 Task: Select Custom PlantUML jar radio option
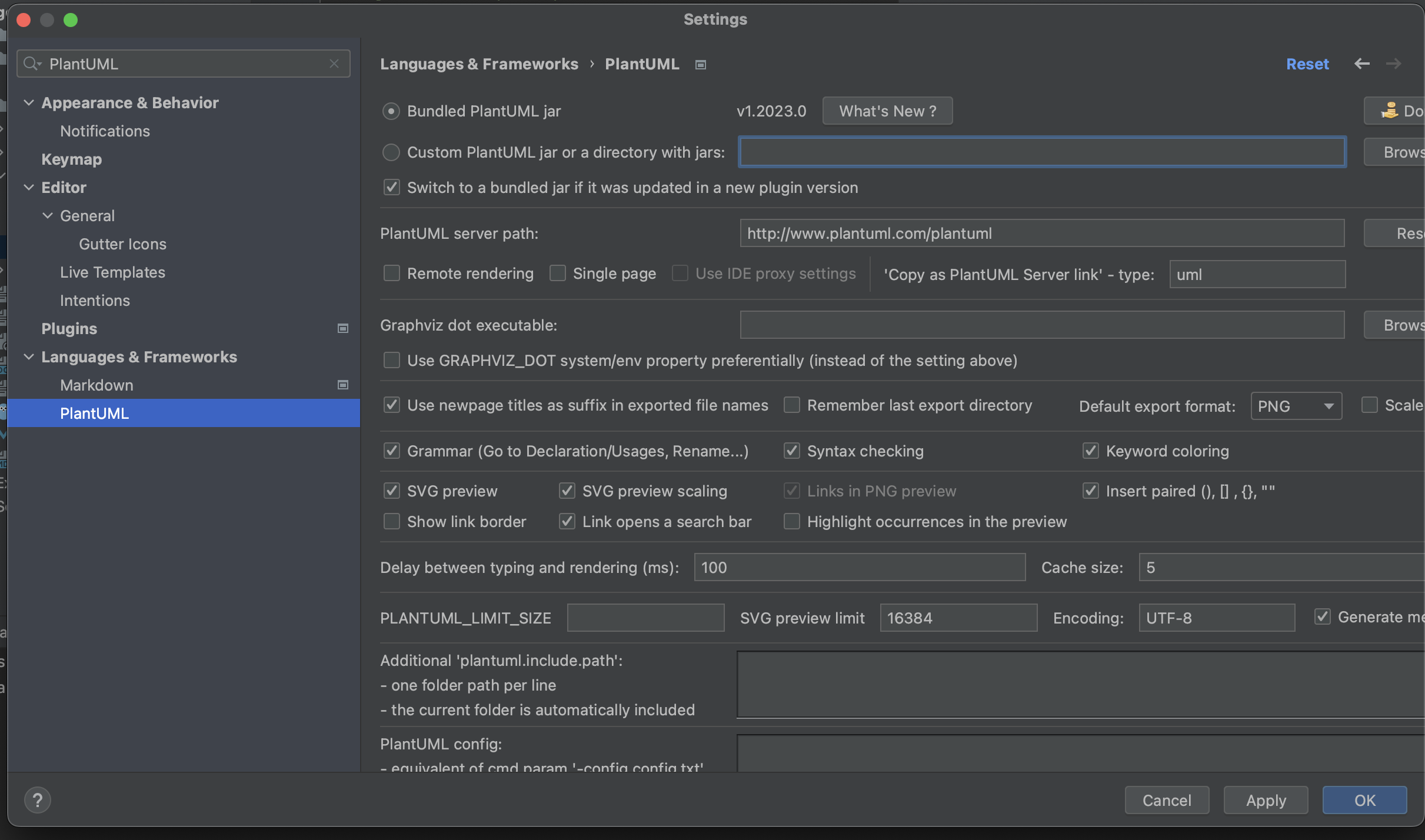[391, 152]
